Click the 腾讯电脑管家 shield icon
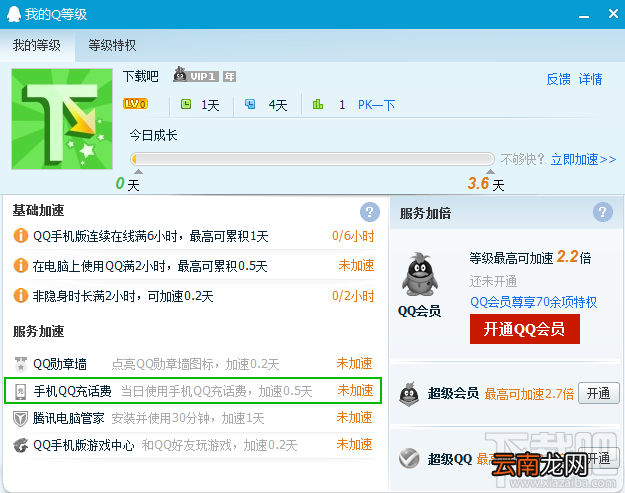Screen dimensions: 625x493 coord(21,418)
